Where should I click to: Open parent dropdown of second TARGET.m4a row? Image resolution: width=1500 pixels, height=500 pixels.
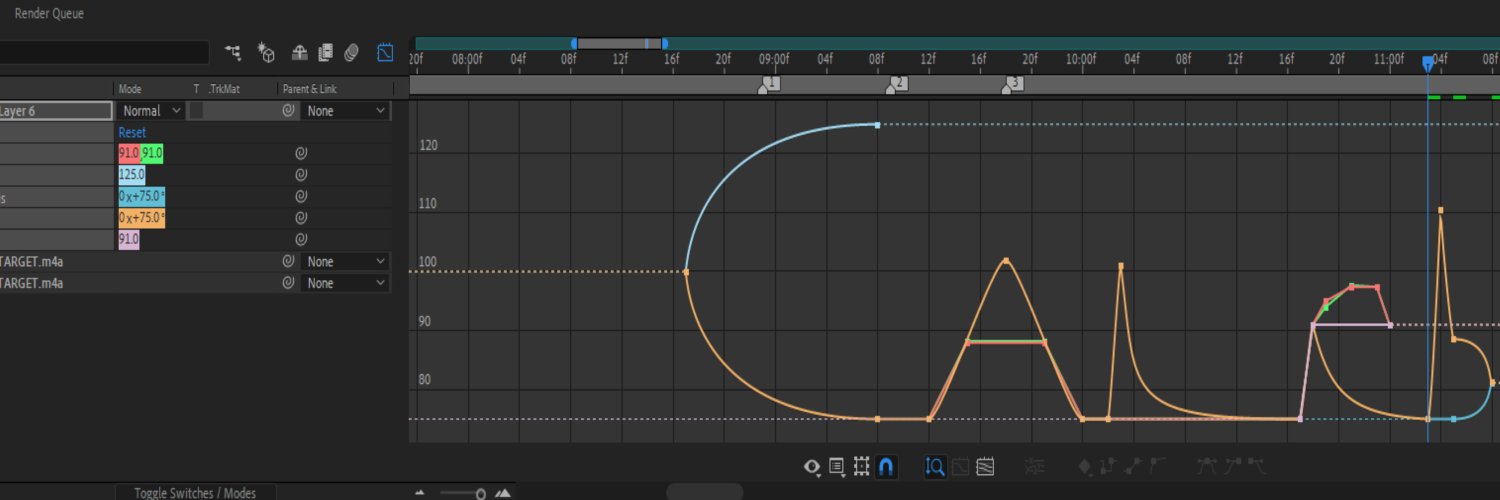(x=345, y=283)
